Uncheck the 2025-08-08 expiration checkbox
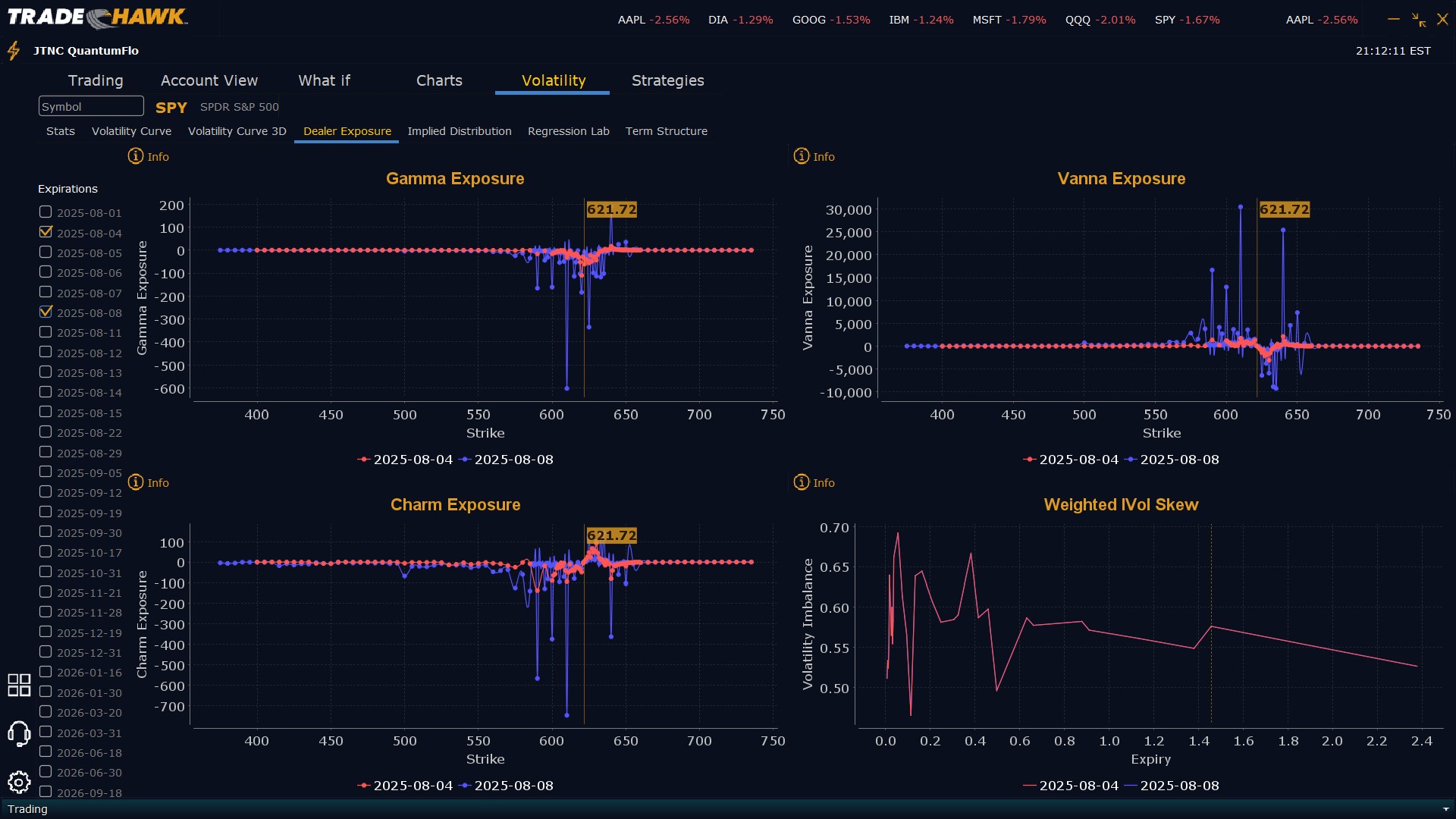 (x=45, y=312)
